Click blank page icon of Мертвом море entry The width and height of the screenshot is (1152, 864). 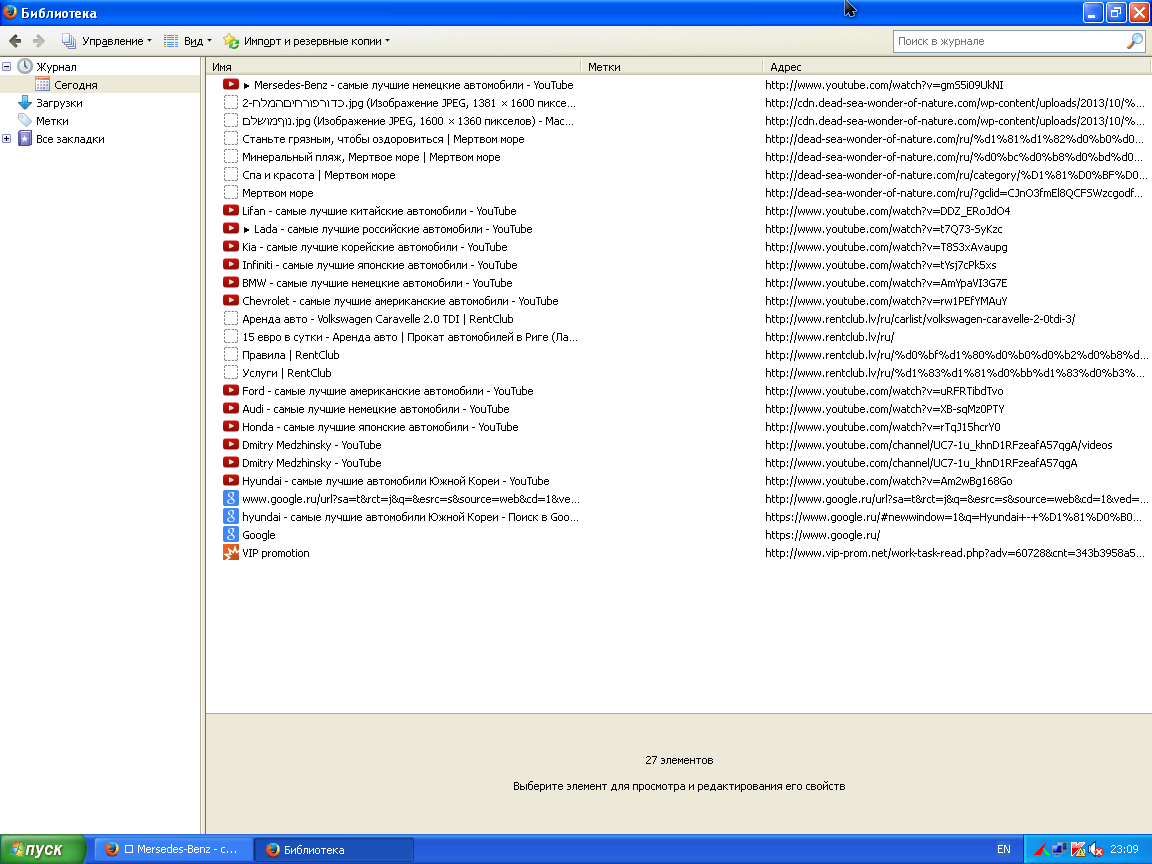(231, 192)
